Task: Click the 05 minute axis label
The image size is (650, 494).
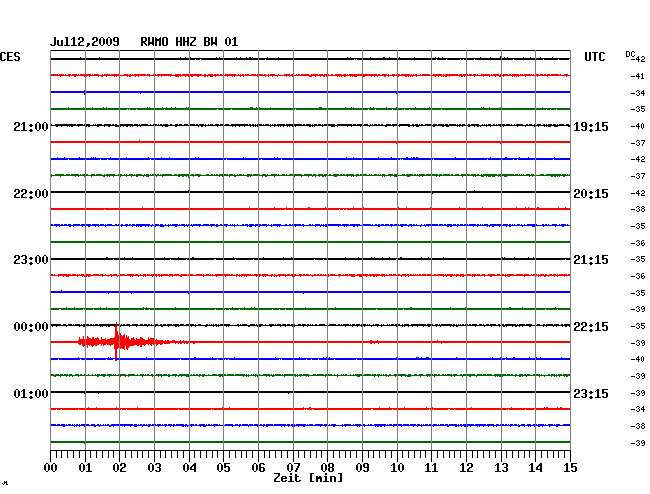Action: tap(223, 468)
